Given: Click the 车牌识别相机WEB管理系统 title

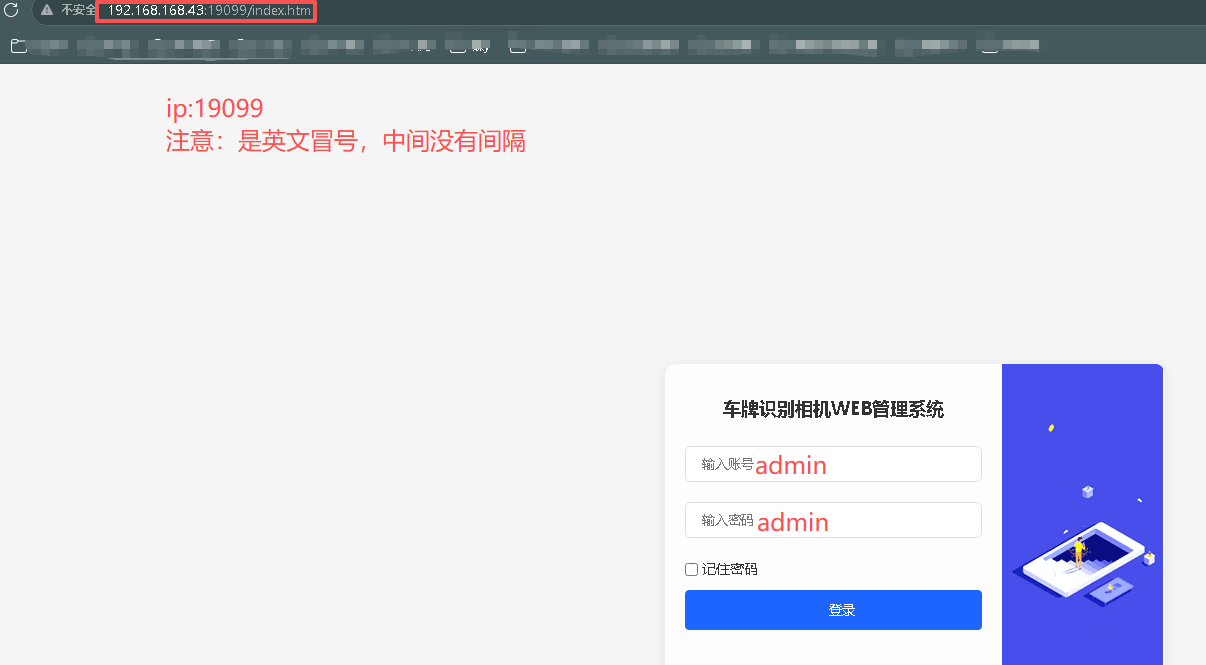Looking at the screenshot, I should point(833,409).
